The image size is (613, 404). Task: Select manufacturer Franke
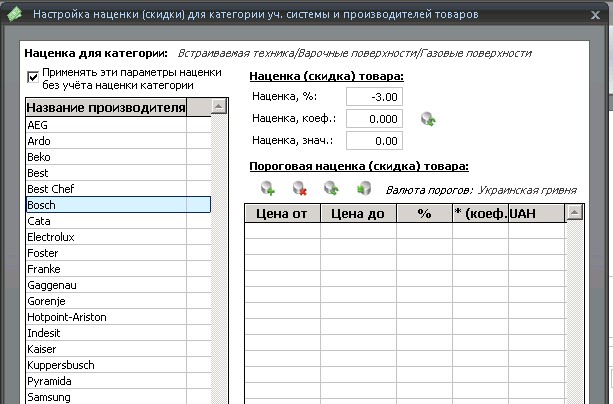[118, 269]
